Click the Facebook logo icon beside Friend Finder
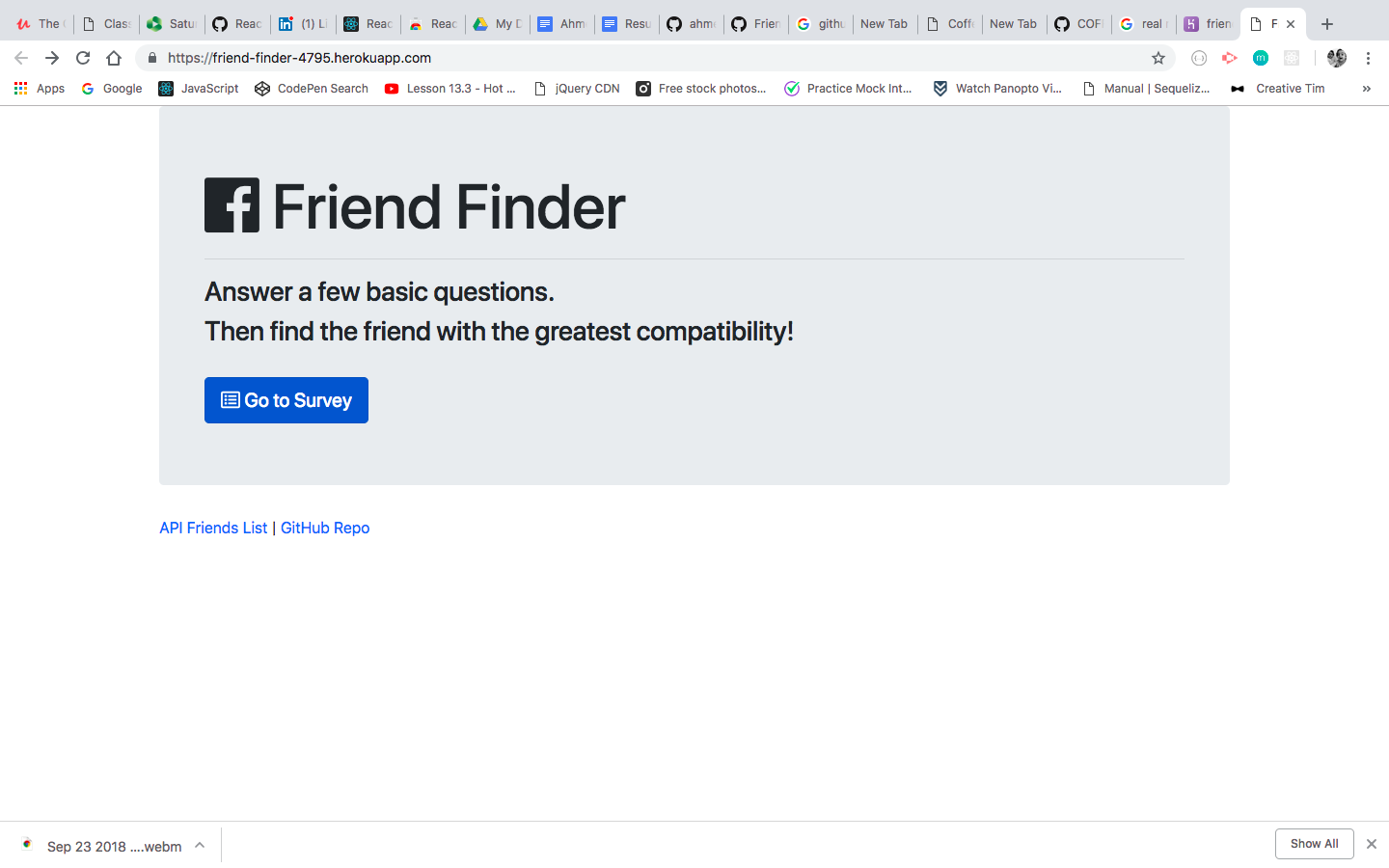Viewport: 1389px width, 868px height. click(x=231, y=205)
